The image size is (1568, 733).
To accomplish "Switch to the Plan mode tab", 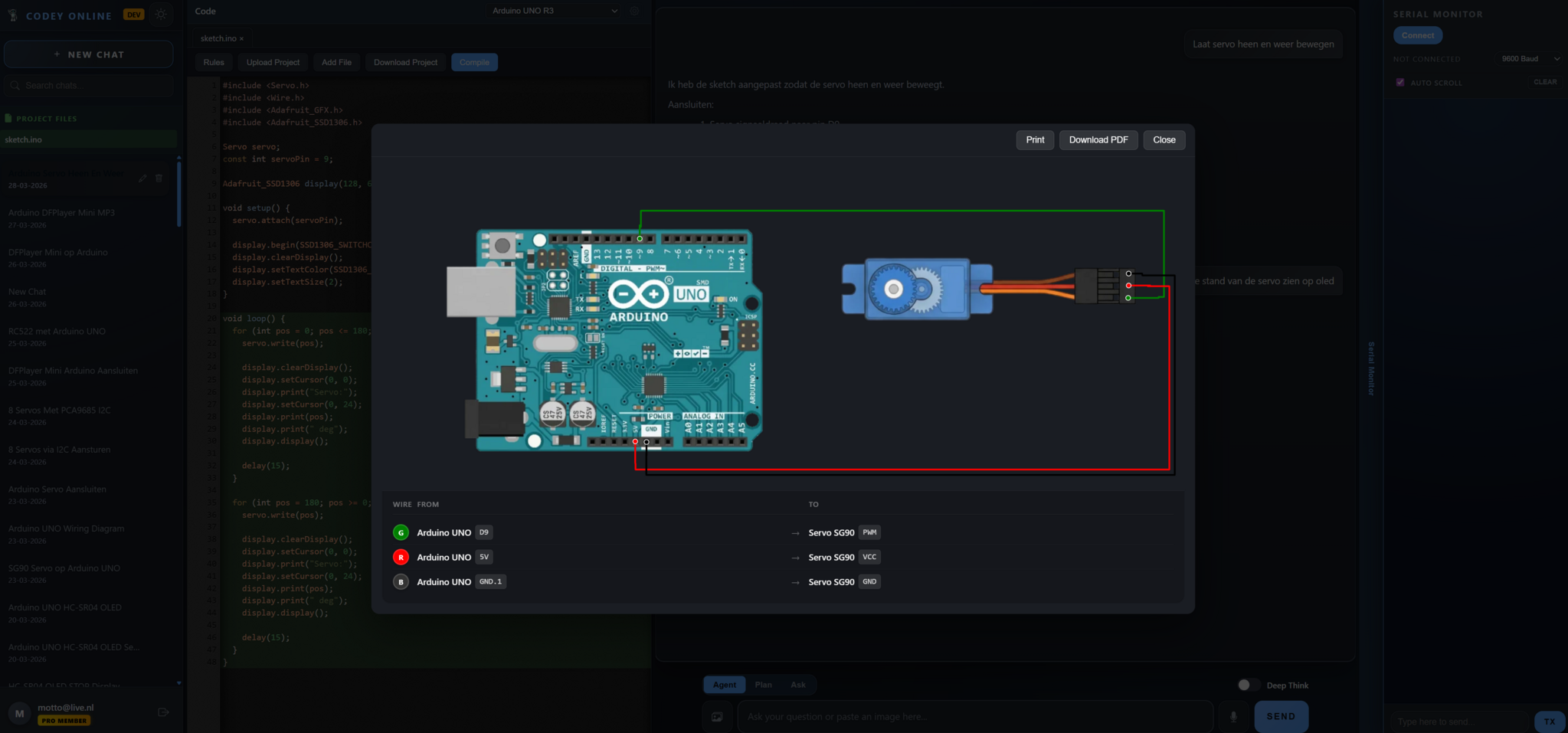I will [763, 685].
